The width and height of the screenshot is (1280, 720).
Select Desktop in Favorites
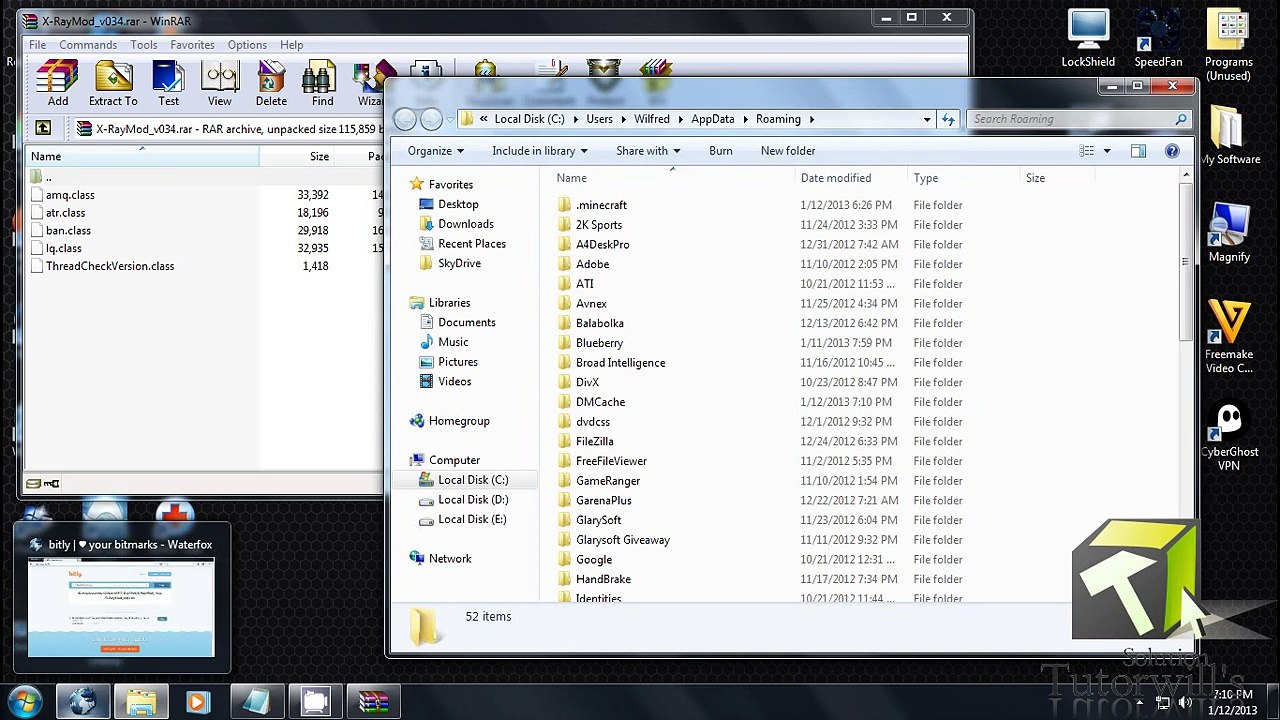[x=458, y=204]
